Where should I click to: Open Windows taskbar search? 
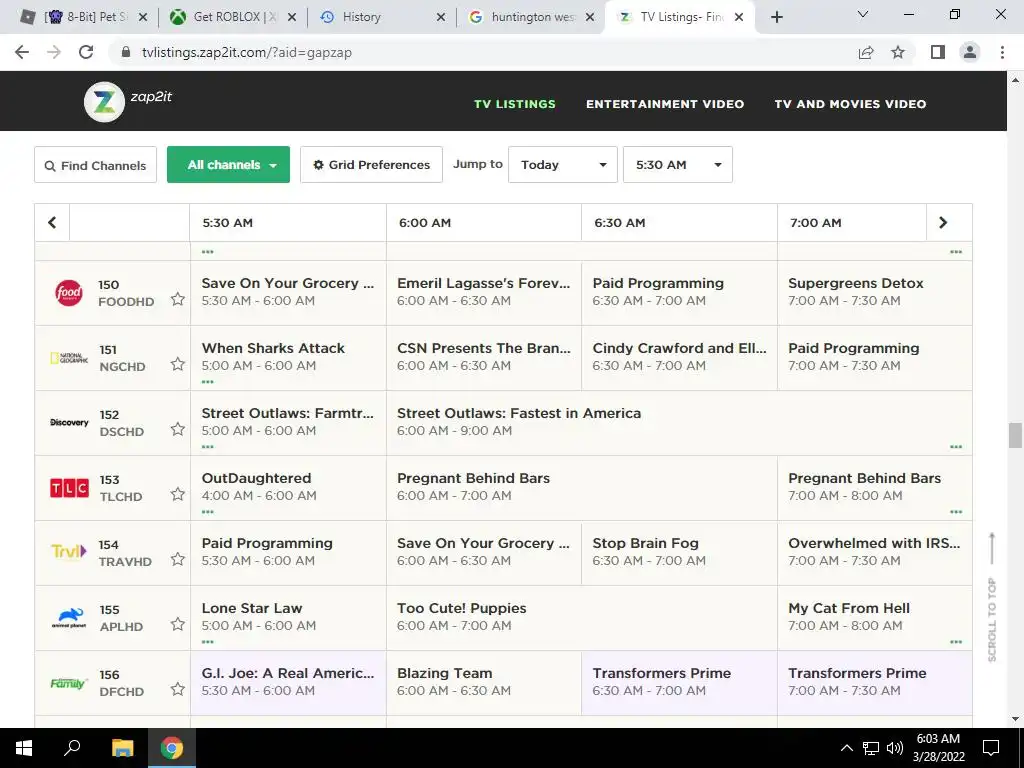72,748
